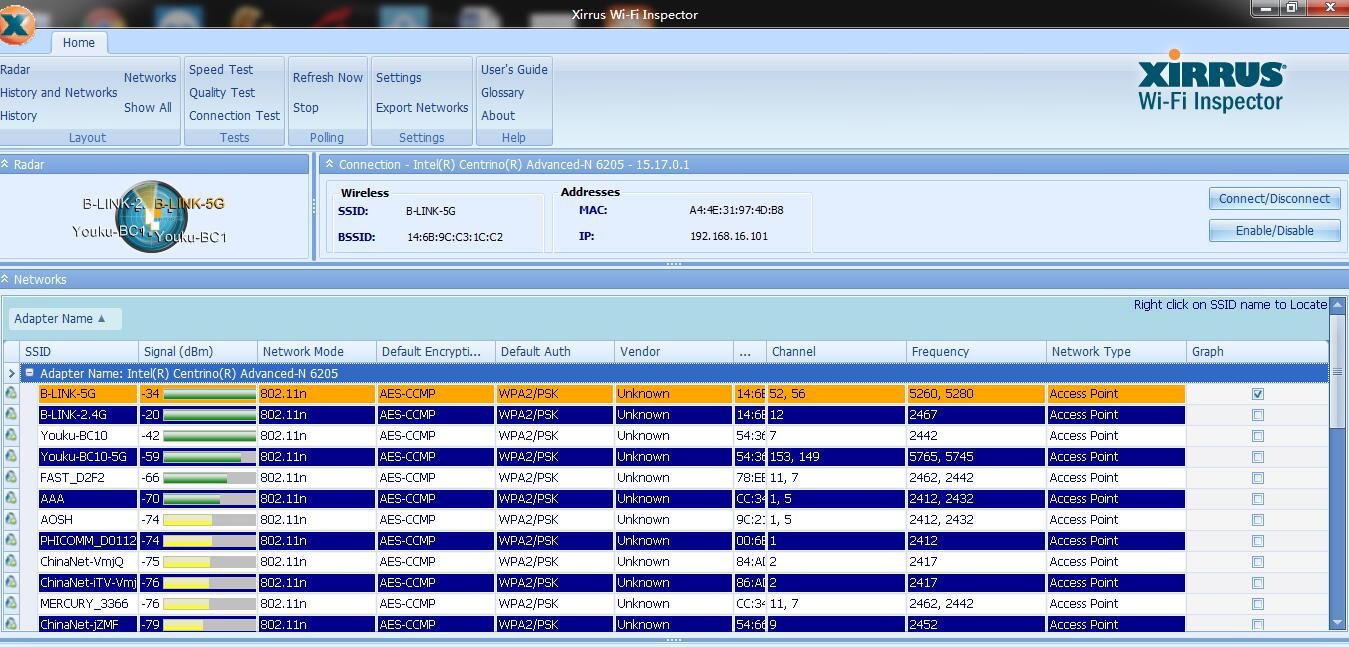Viewport: 1349px width, 647px height.
Task: Click the network icon beside AOSH row
Action: coord(11,520)
